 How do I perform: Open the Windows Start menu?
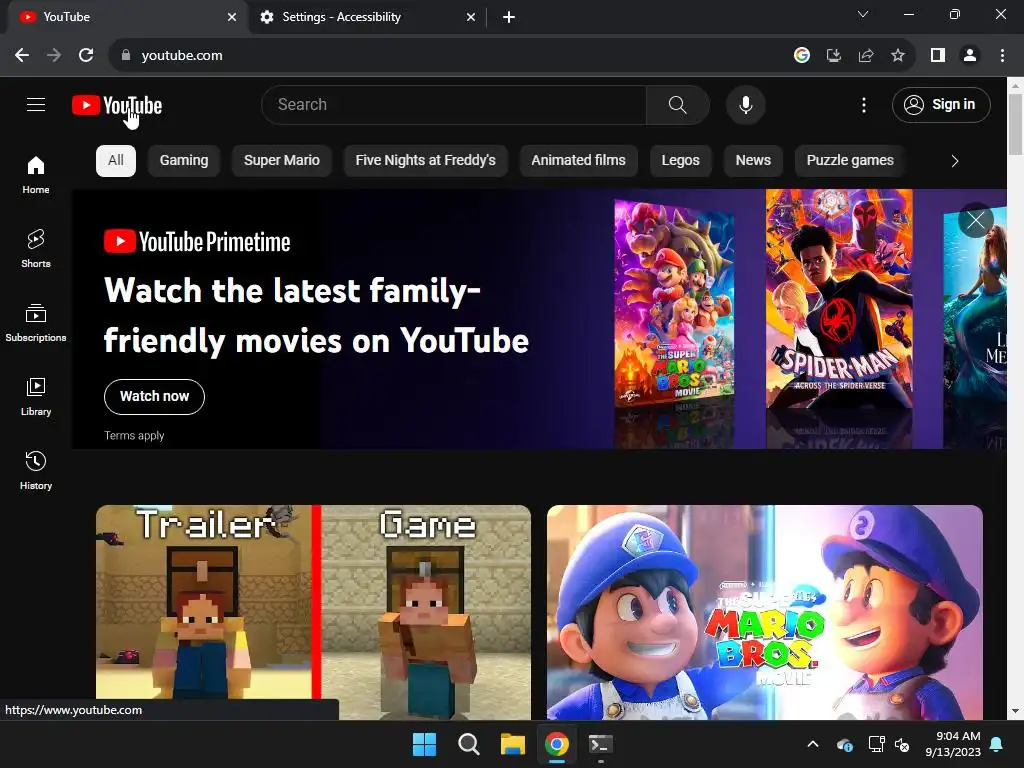424,744
